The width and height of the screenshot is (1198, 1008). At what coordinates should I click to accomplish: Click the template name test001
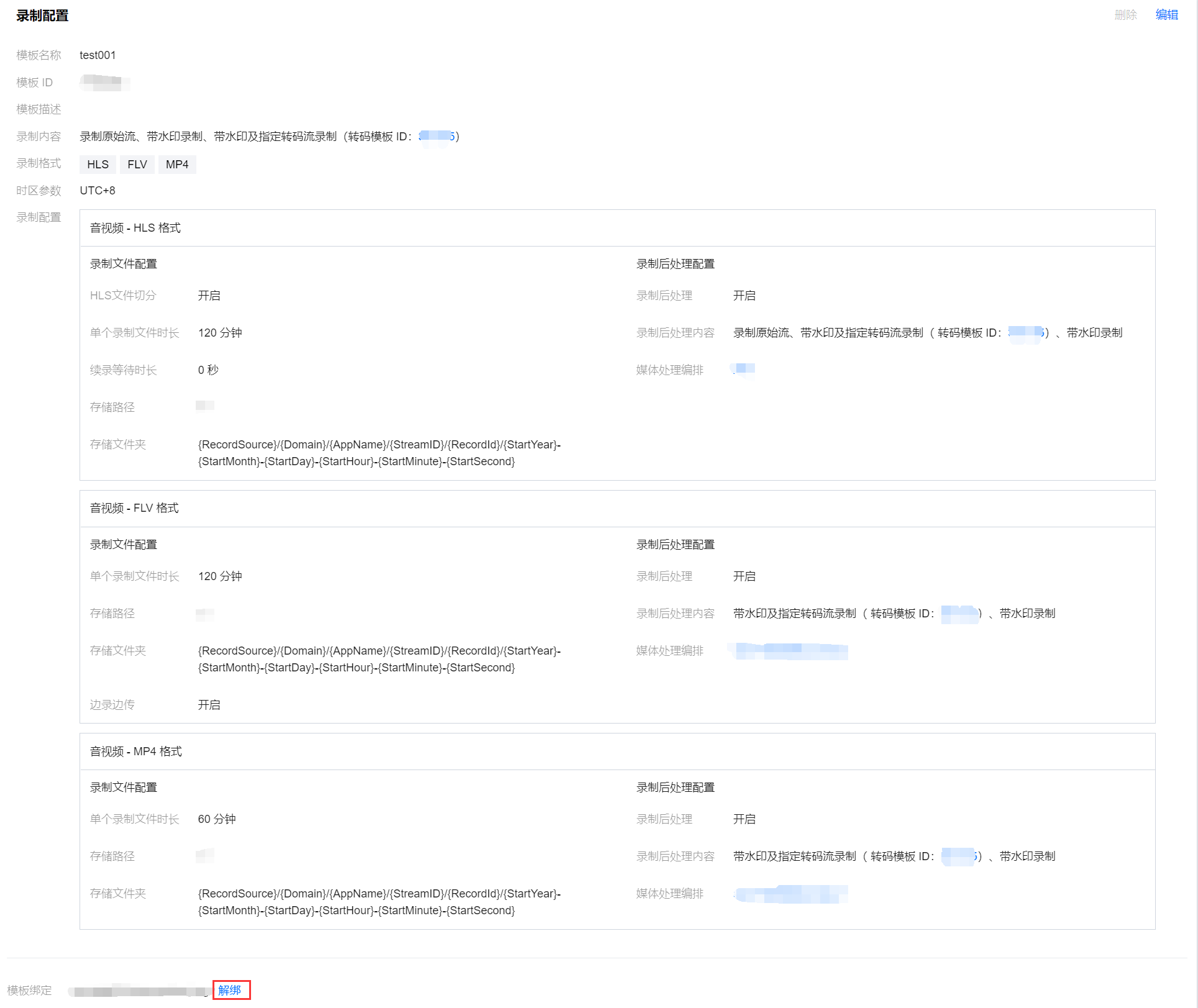(98, 55)
